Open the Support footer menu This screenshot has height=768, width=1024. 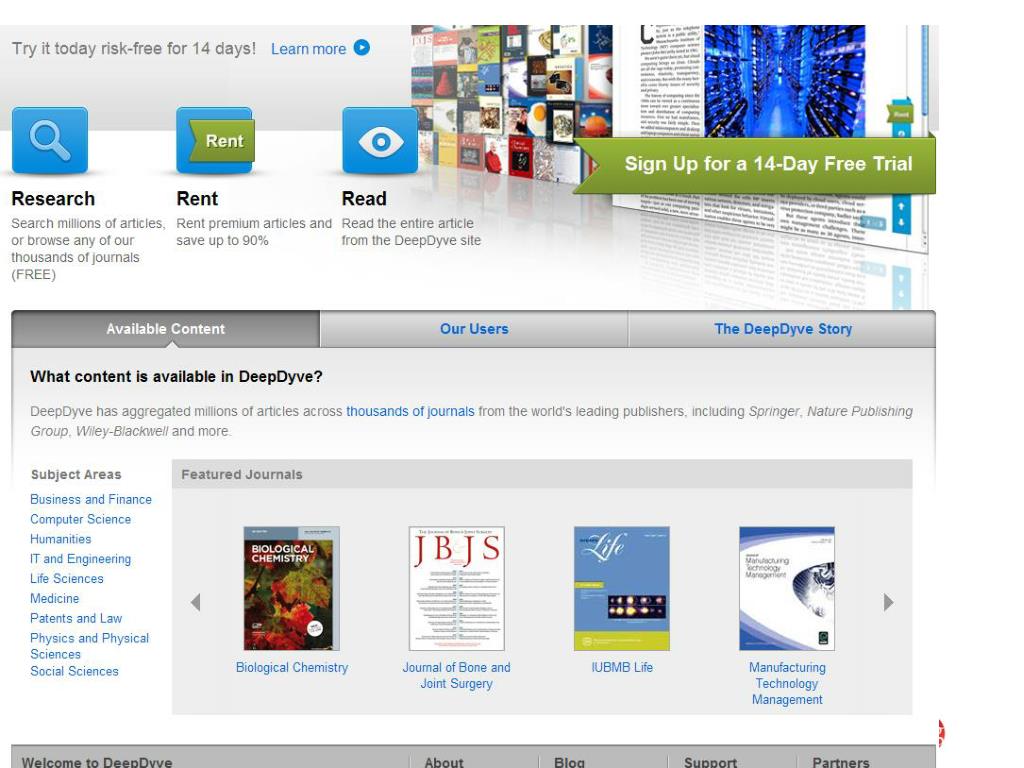pyautogui.click(x=711, y=762)
